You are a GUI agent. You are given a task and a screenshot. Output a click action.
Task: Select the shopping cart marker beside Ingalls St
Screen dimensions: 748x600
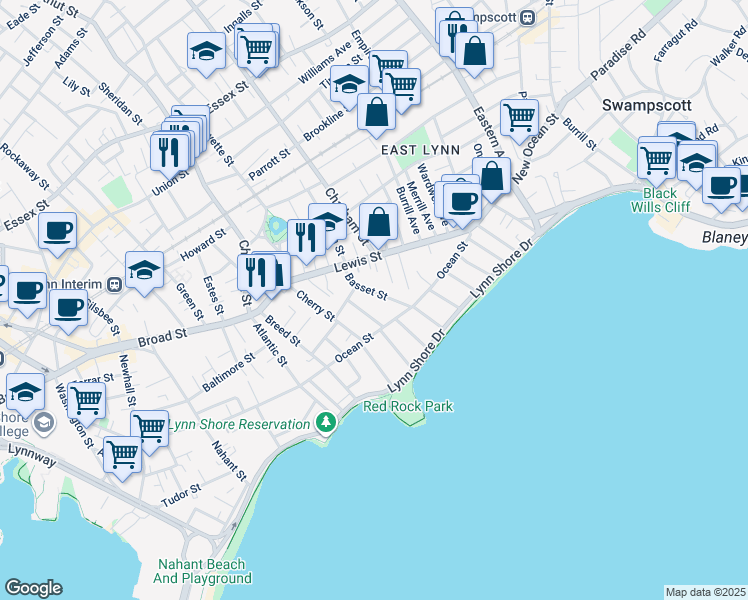pyautogui.click(x=258, y=47)
